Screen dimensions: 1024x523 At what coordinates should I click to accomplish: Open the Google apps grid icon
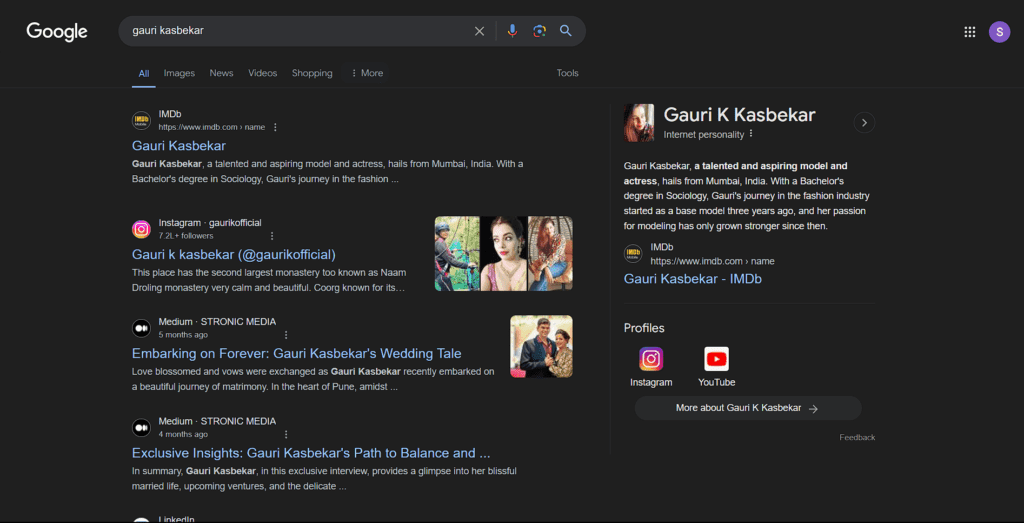click(x=970, y=31)
